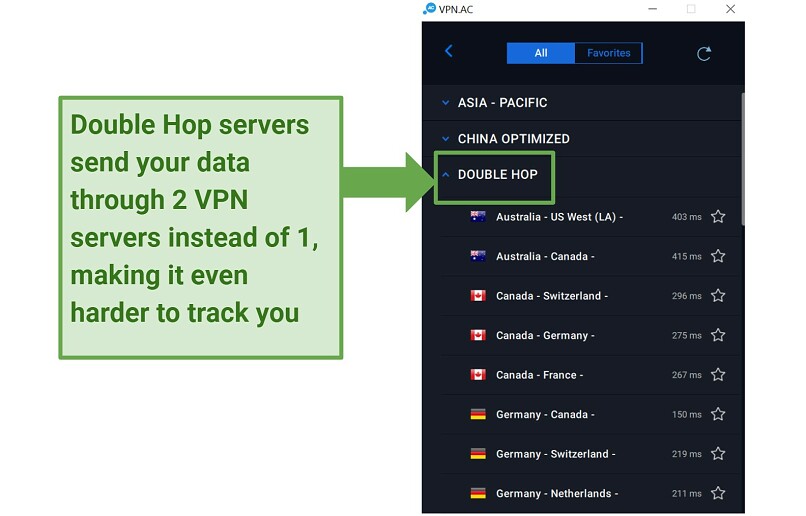The width and height of the screenshot is (806, 516).
Task: Connect to Canada - Switzerland double hop
Action: (590, 296)
